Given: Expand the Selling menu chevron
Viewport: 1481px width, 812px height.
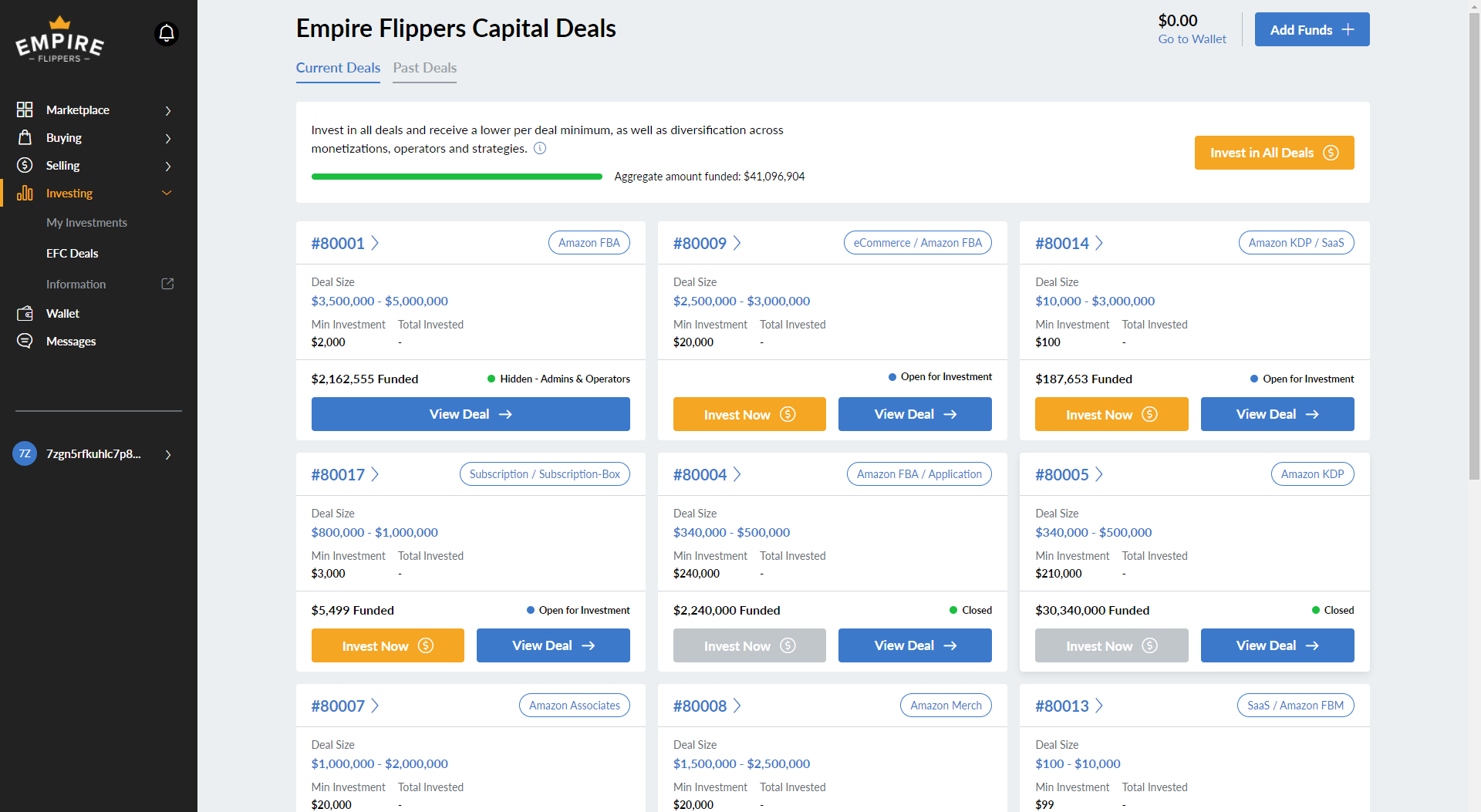Looking at the screenshot, I should click(168, 166).
